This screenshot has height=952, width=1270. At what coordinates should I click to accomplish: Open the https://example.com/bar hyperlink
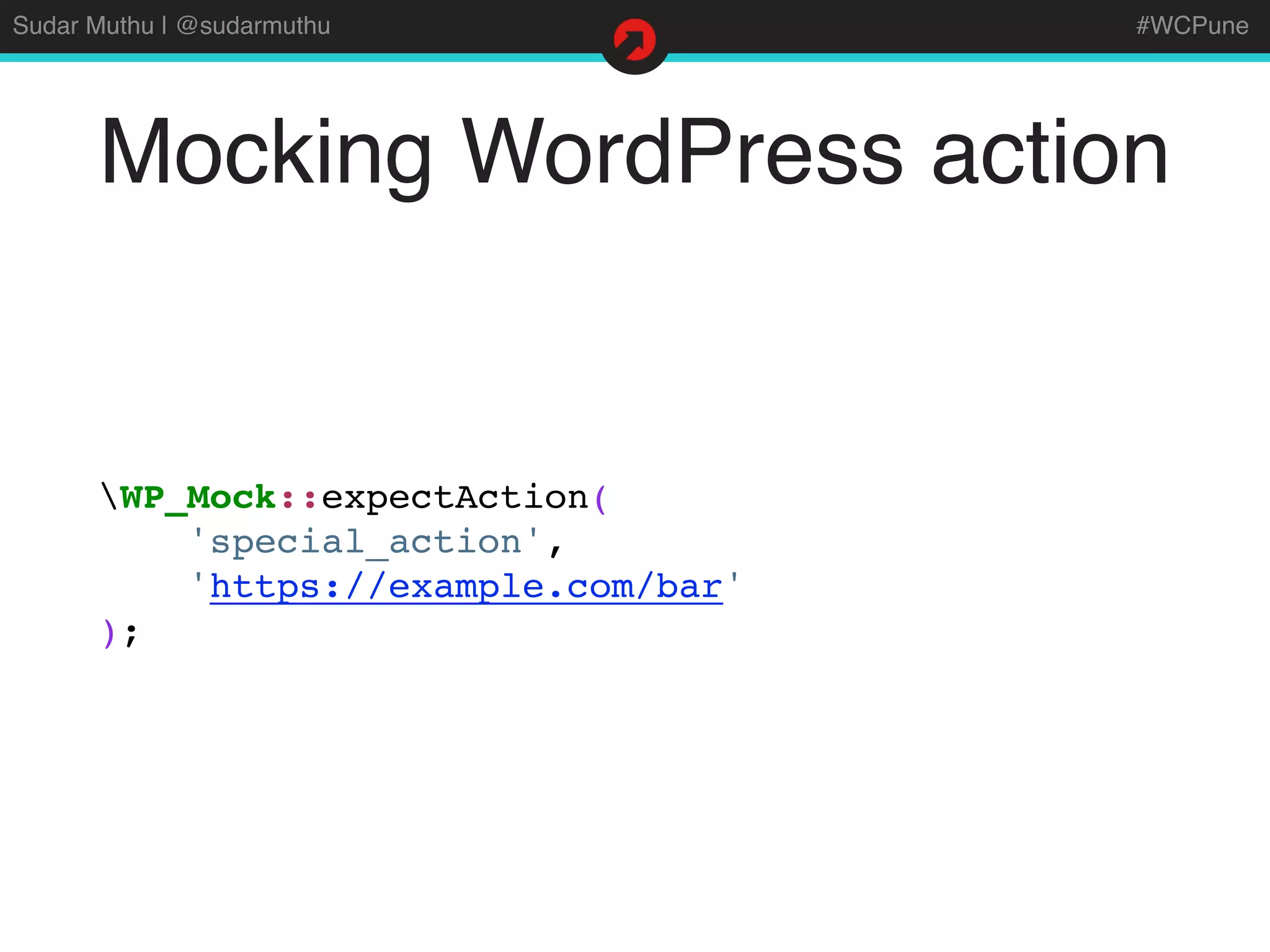point(466,587)
